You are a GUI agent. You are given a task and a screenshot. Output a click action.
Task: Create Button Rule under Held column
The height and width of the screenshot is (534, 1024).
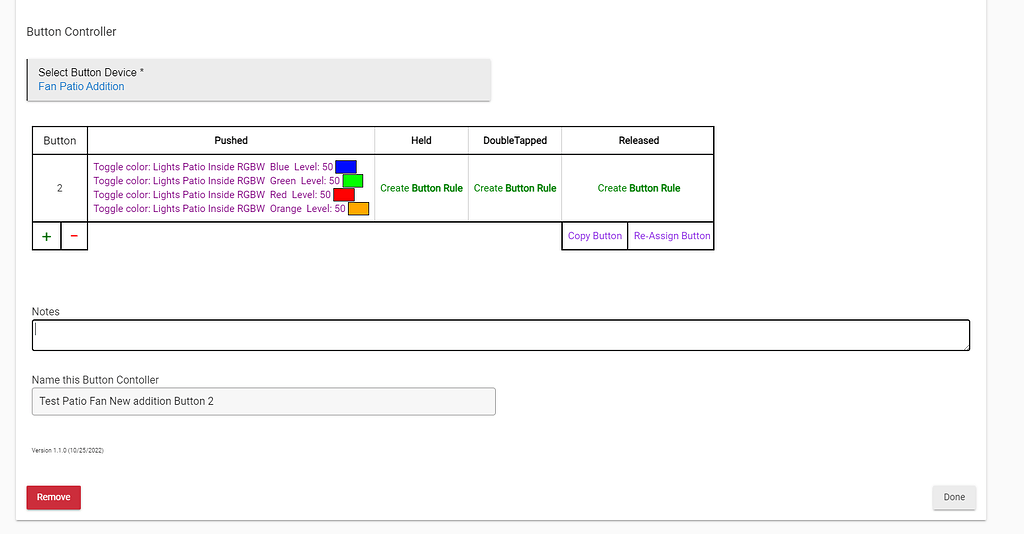(x=421, y=188)
